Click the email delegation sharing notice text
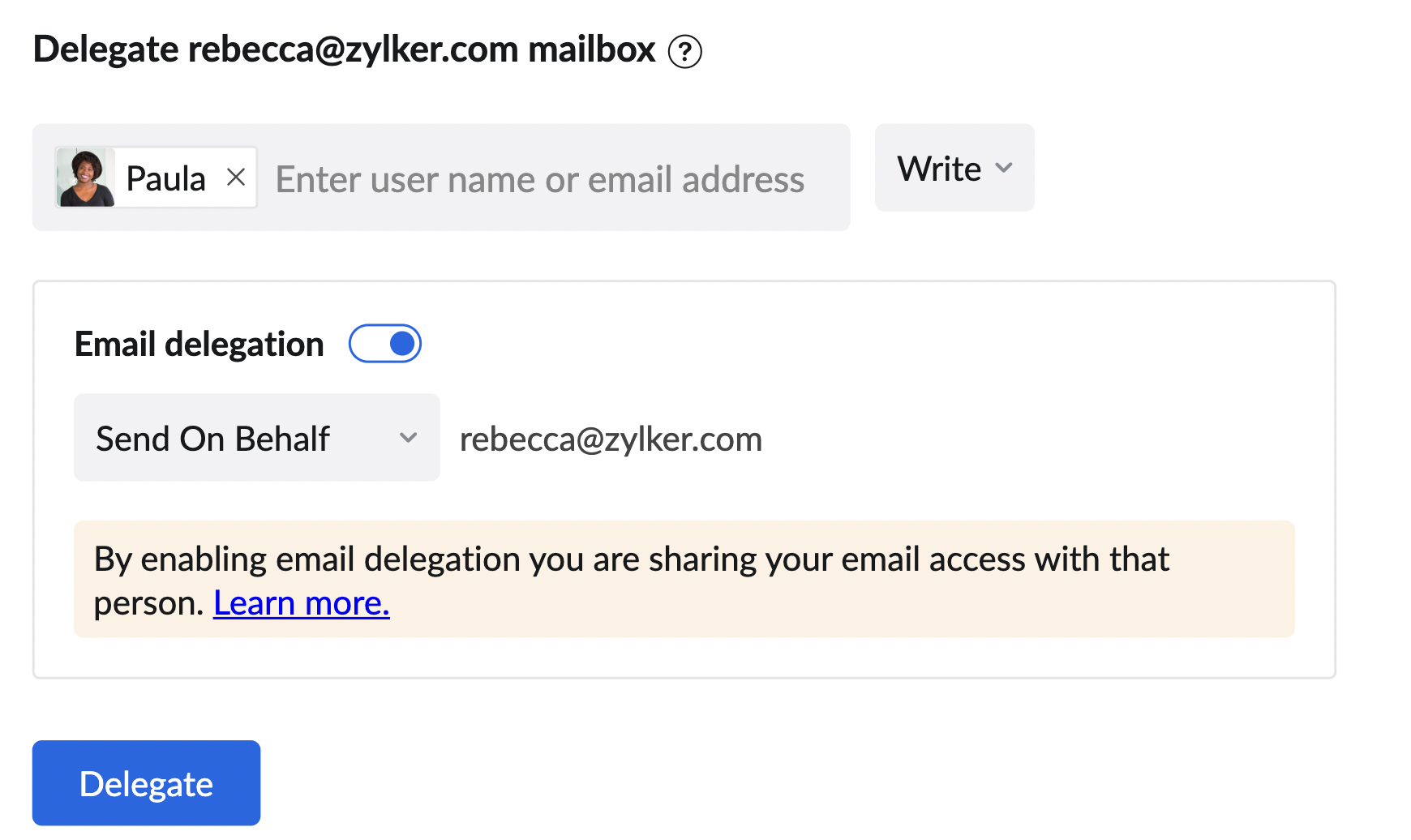The height and width of the screenshot is (840, 1411). click(x=631, y=559)
